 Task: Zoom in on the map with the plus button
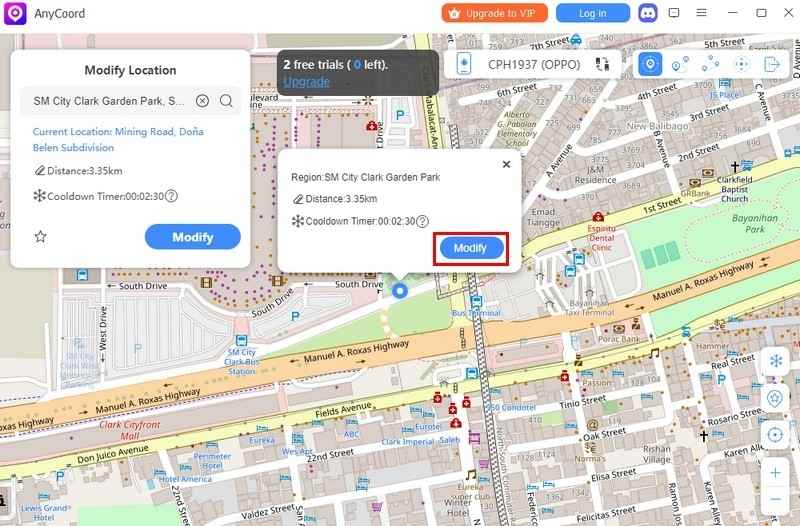click(775, 472)
